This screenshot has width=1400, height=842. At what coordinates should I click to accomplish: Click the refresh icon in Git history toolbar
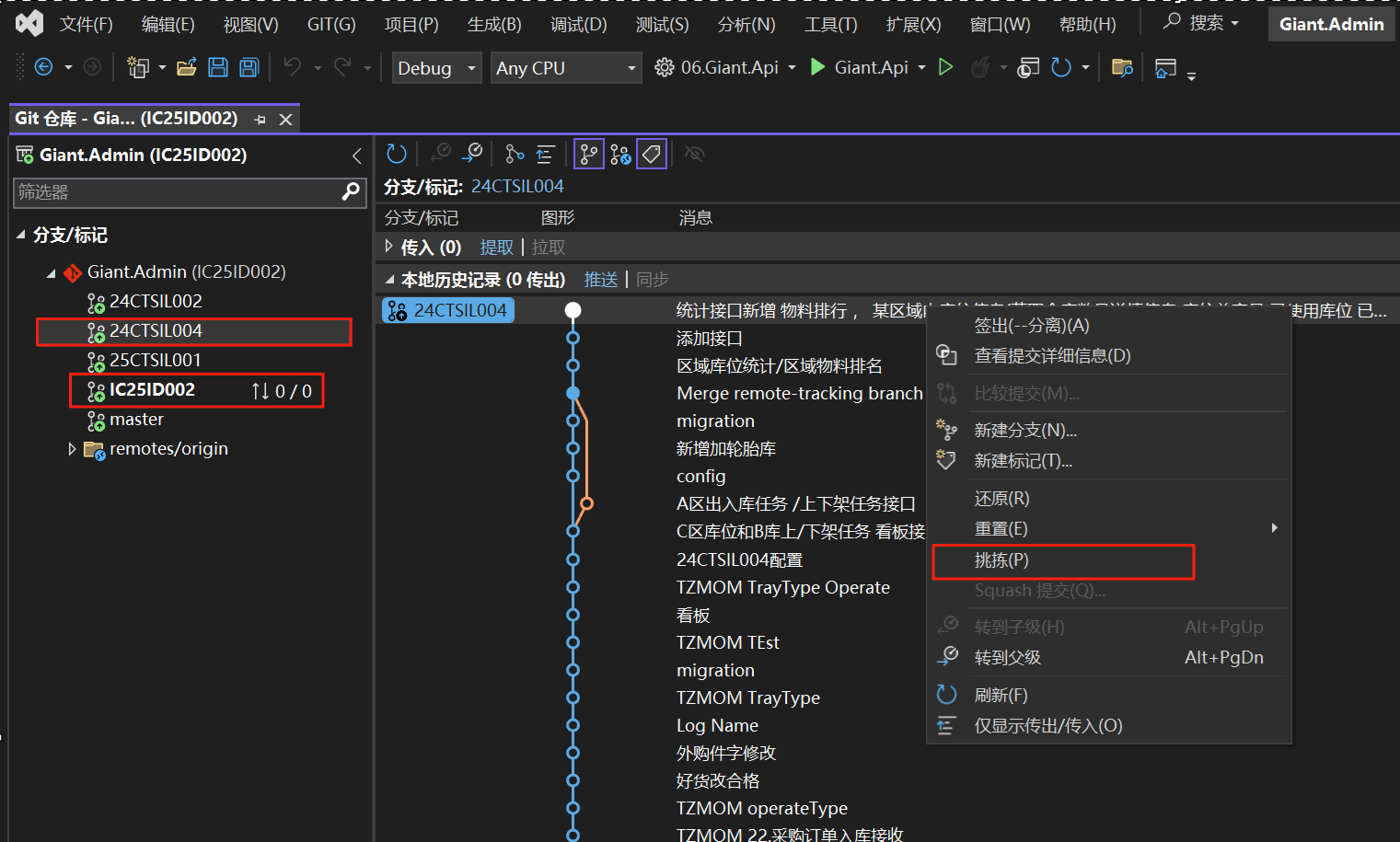click(x=397, y=154)
